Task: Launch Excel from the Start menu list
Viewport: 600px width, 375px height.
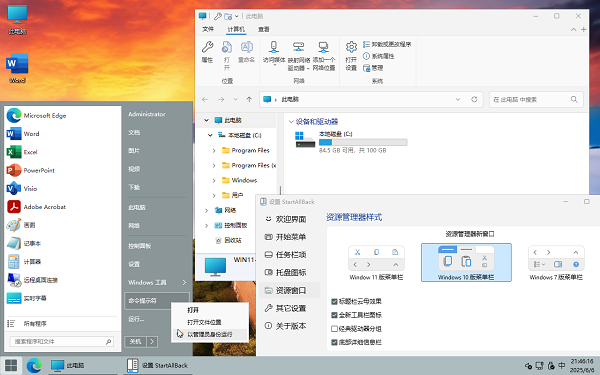Action: pos(62,152)
